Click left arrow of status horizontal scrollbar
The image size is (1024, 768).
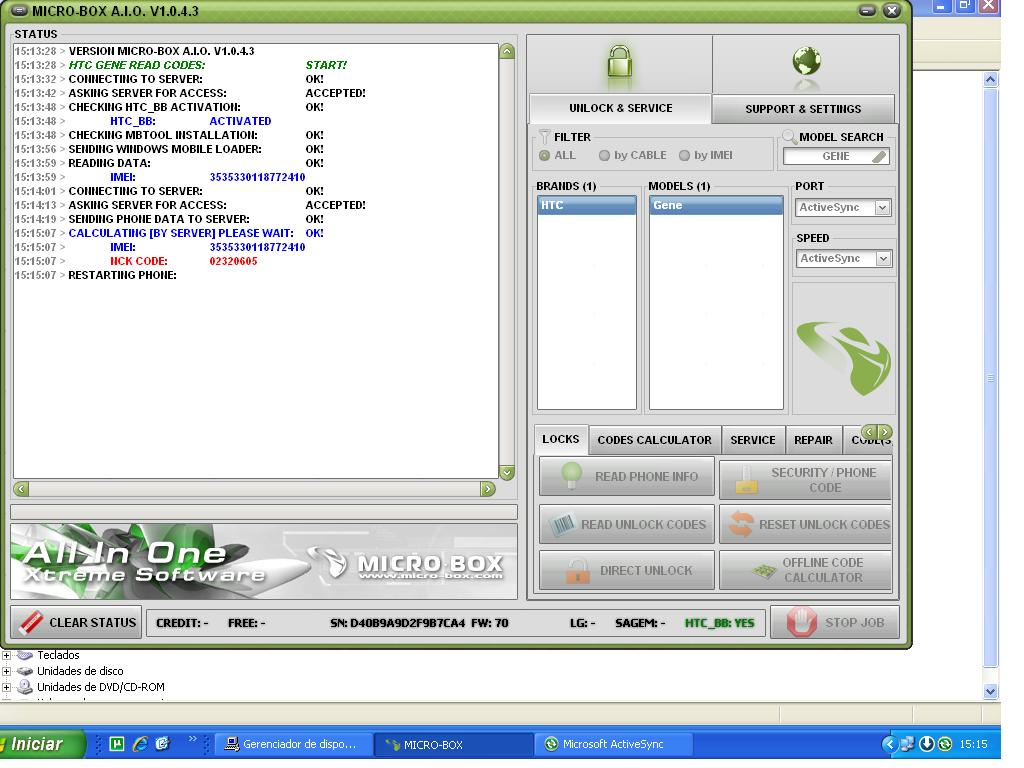click(21, 488)
